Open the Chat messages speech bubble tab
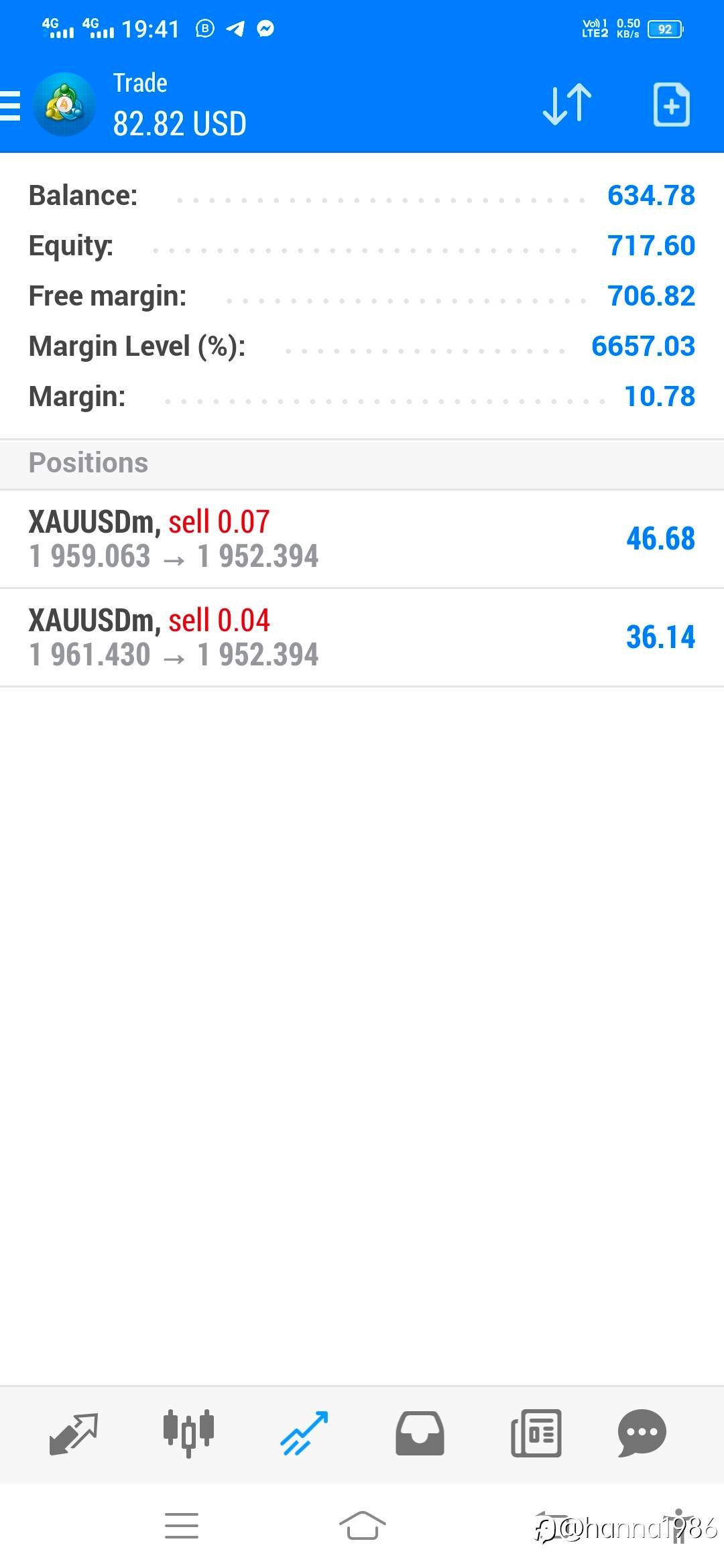724x1568 pixels. (642, 1433)
